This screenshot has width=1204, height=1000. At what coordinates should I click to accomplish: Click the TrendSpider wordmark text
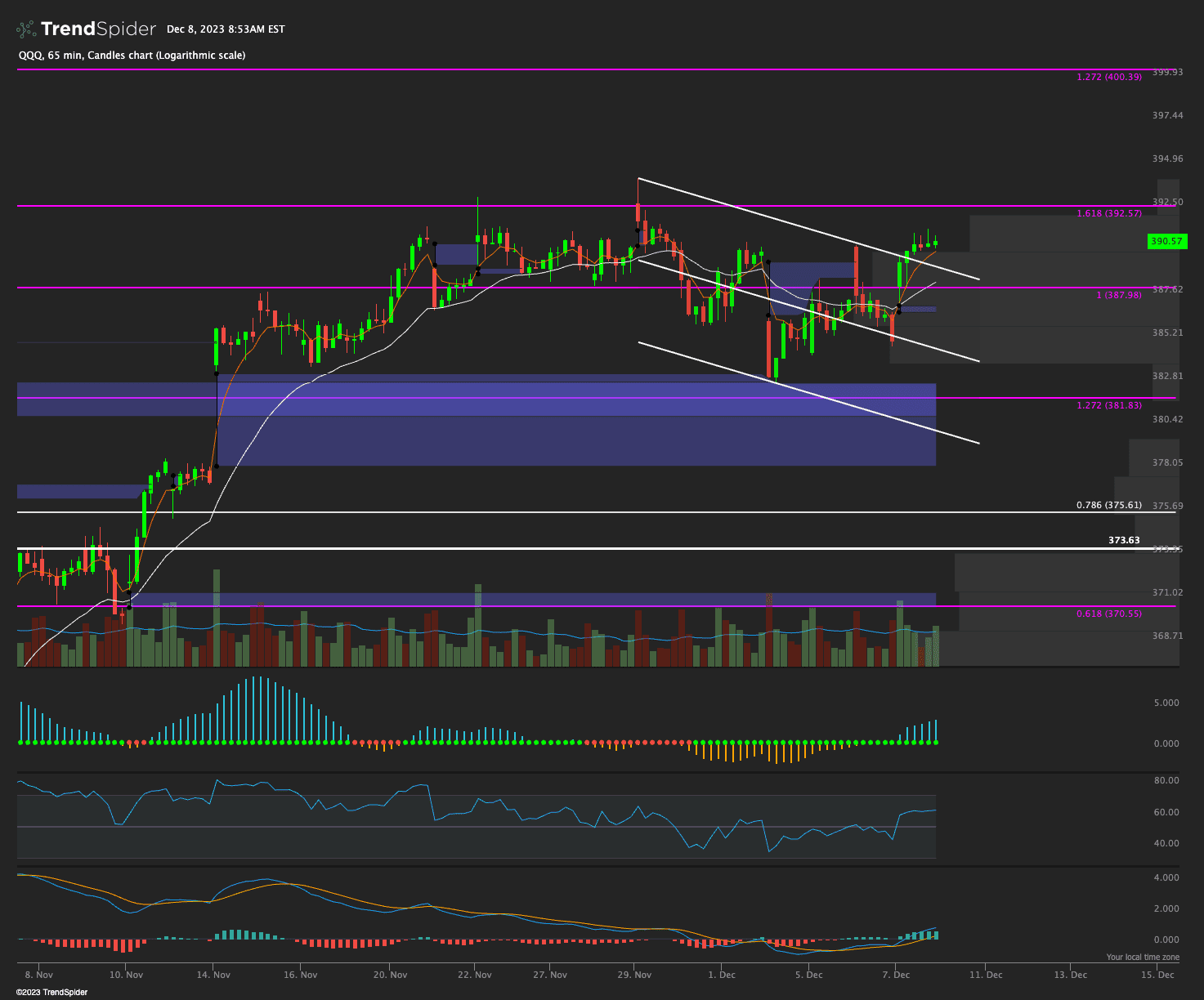tap(98, 29)
